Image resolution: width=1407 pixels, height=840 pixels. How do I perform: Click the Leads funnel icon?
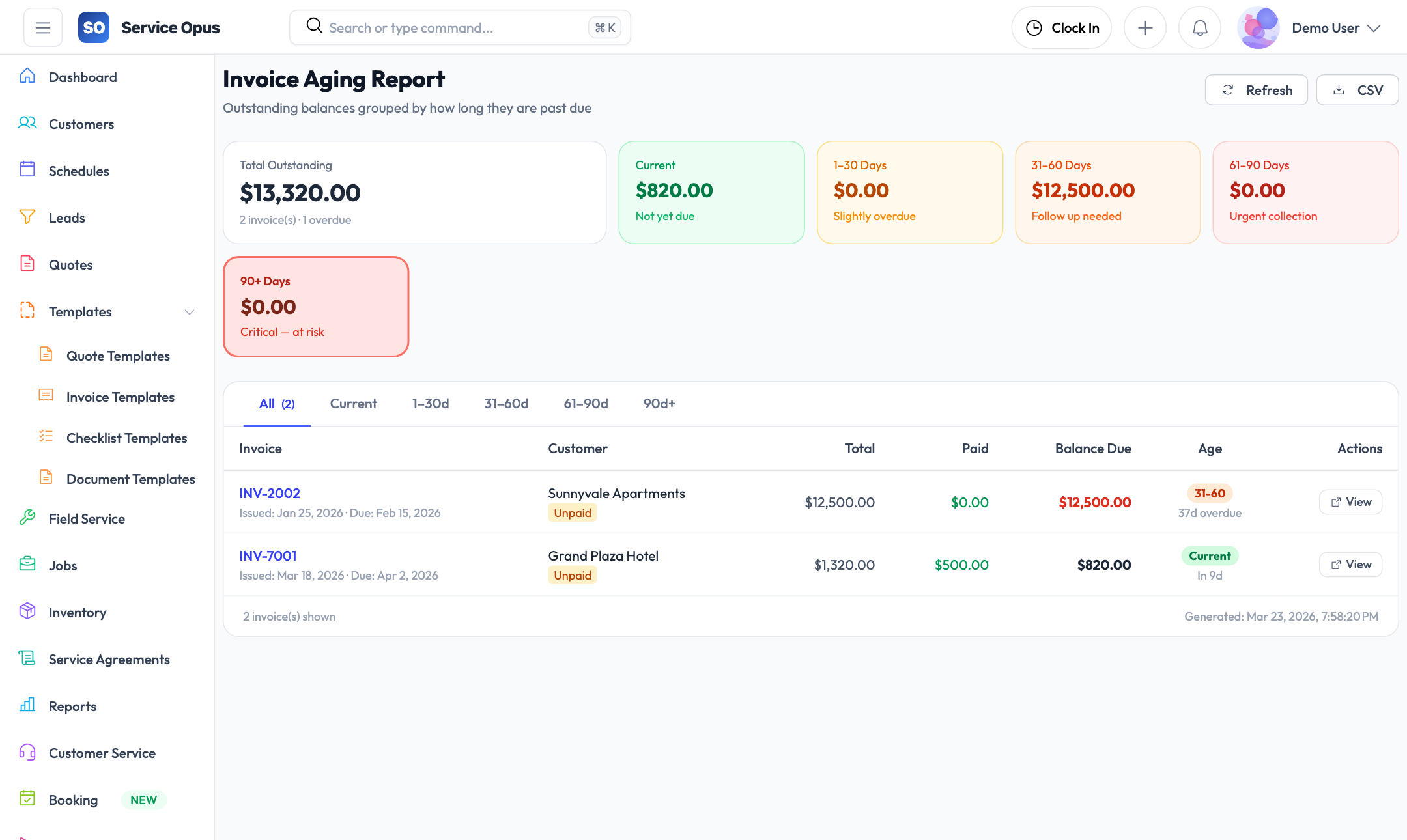(27, 217)
